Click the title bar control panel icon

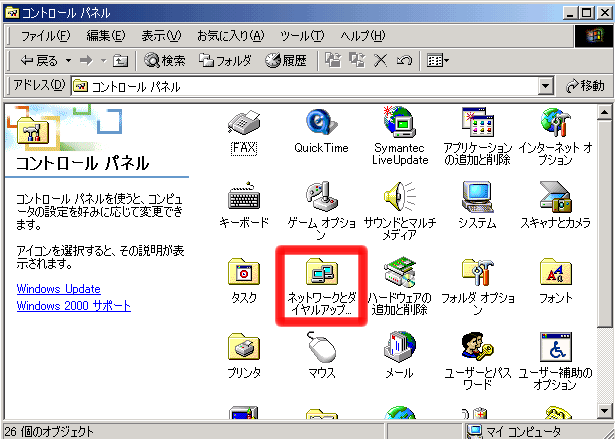point(13,13)
